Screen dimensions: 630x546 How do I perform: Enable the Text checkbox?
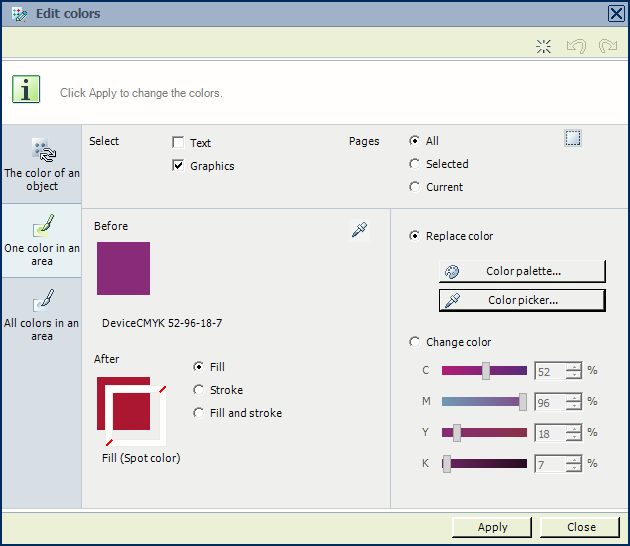(x=178, y=142)
